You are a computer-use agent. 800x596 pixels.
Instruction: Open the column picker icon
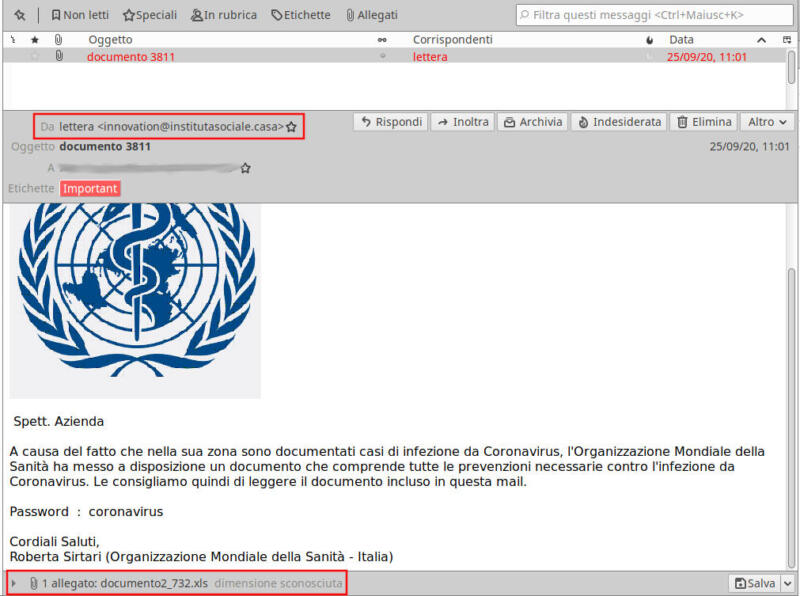click(x=787, y=40)
